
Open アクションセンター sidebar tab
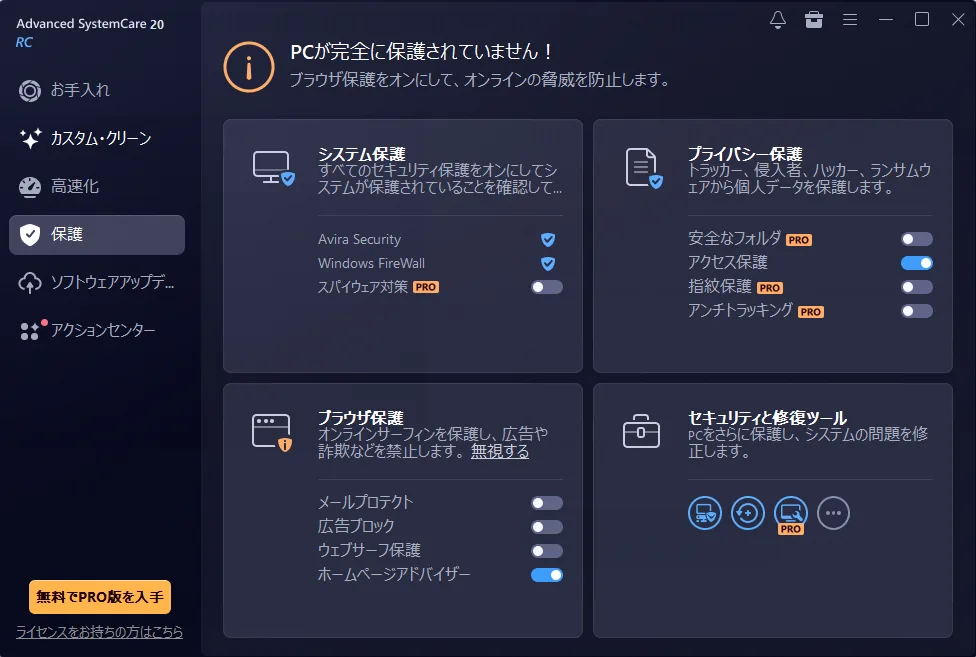[96, 330]
